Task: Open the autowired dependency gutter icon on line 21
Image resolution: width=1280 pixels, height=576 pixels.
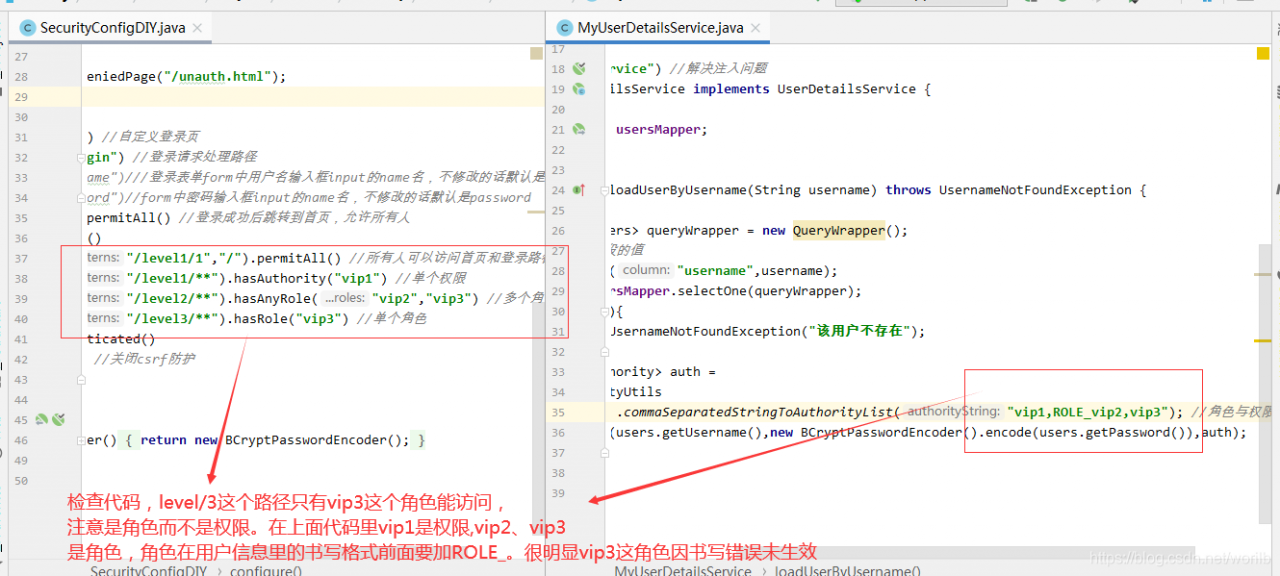Action: (x=579, y=130)
